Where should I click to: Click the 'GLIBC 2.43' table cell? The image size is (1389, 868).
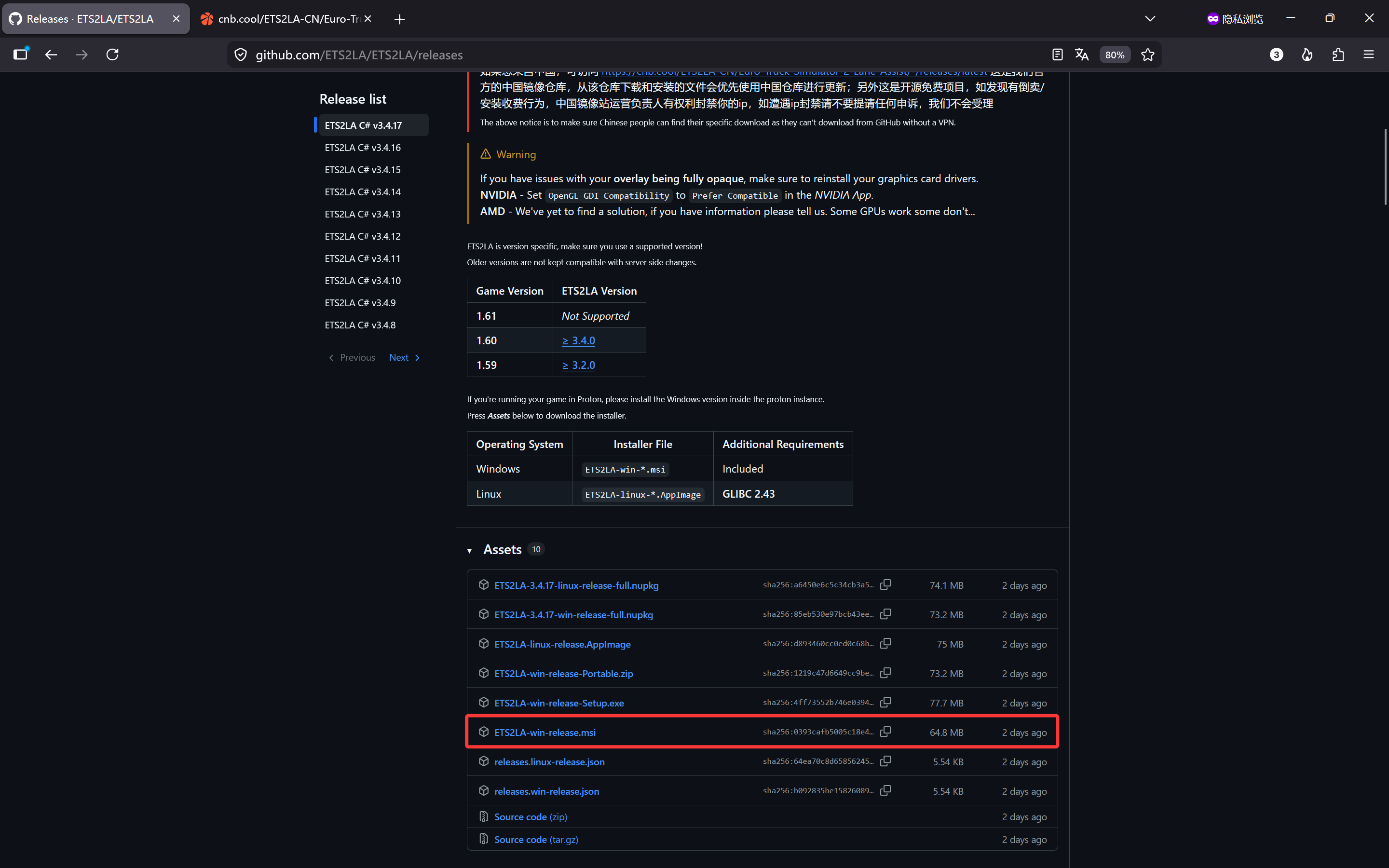coord(783,494)
